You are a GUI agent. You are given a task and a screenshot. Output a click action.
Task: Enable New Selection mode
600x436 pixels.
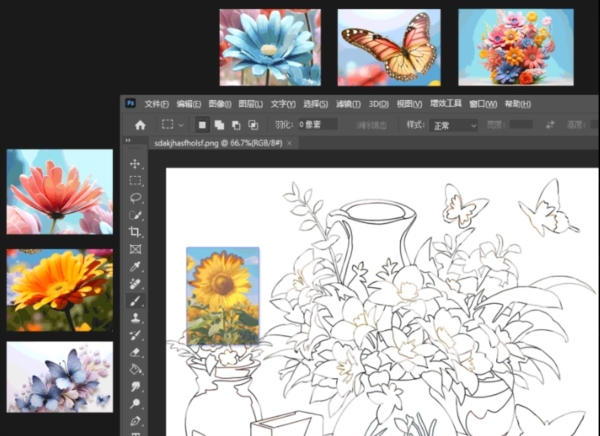click(202, 125)
